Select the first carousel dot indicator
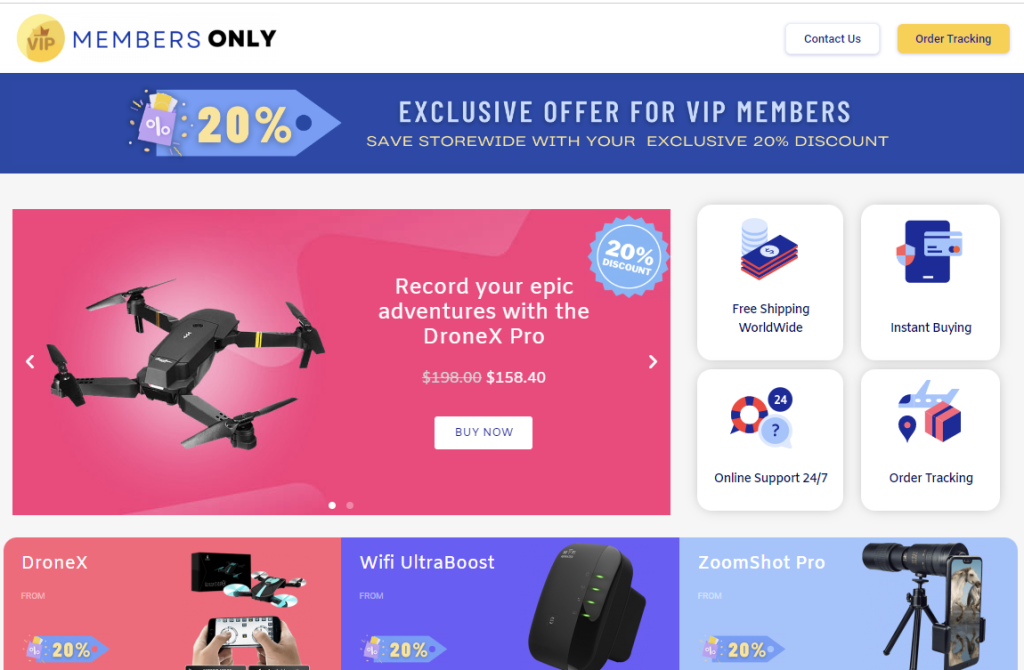 point(332,505)
